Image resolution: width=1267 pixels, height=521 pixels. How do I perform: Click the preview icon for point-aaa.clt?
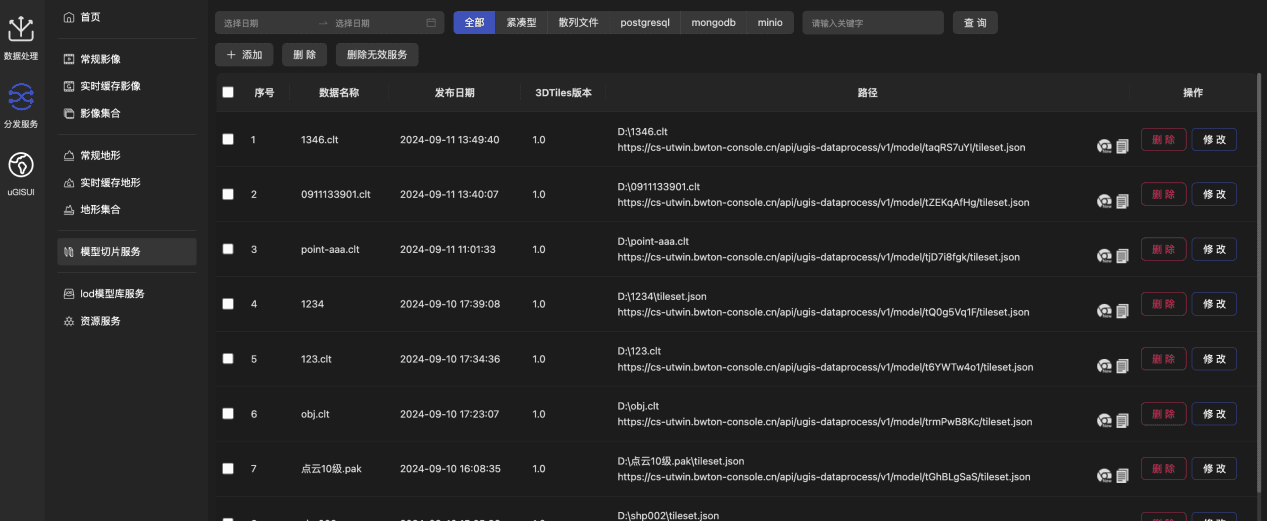[1104, 256]
